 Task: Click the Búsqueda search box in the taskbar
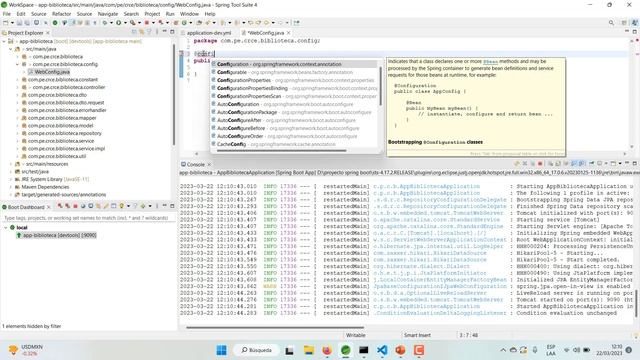click(256, 350)
